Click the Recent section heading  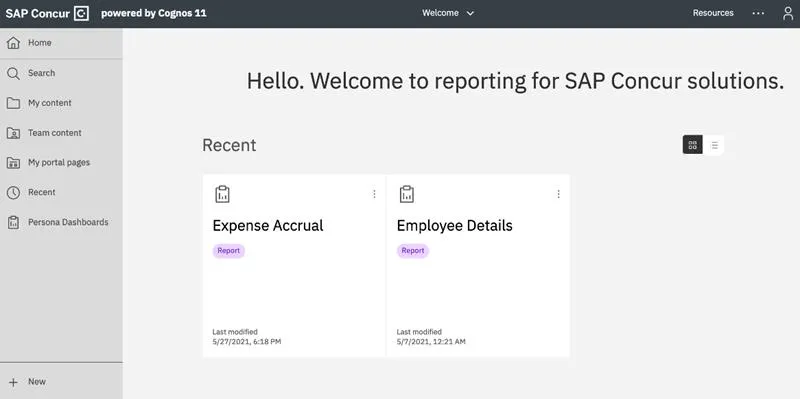(229, 145)
